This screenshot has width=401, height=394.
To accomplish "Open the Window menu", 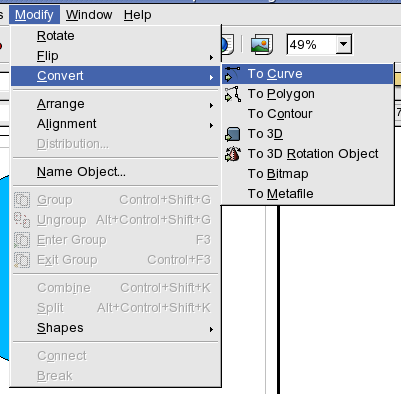I will pos(89,15).
